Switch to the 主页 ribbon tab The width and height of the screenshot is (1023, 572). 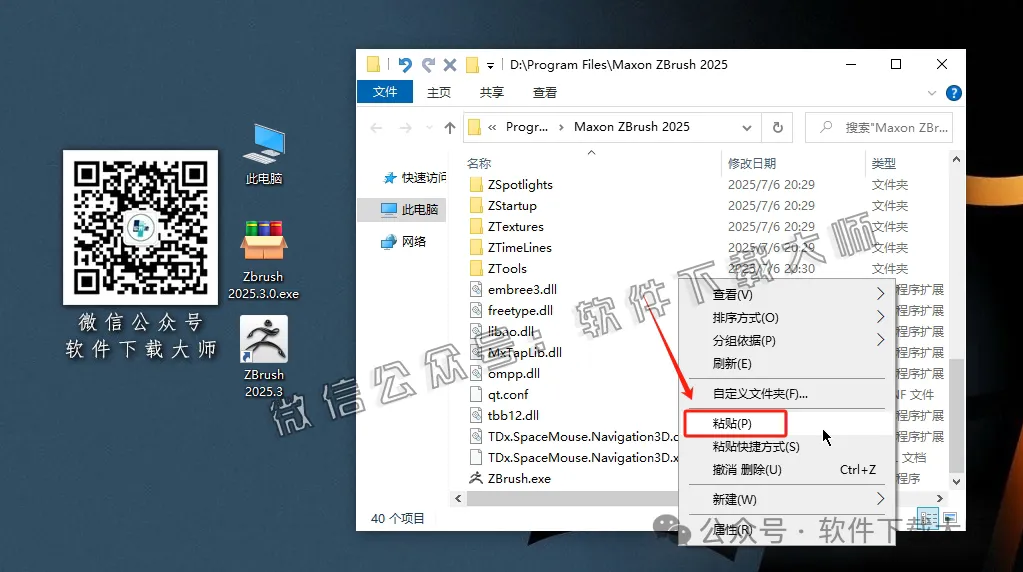[x=438, y=93]
